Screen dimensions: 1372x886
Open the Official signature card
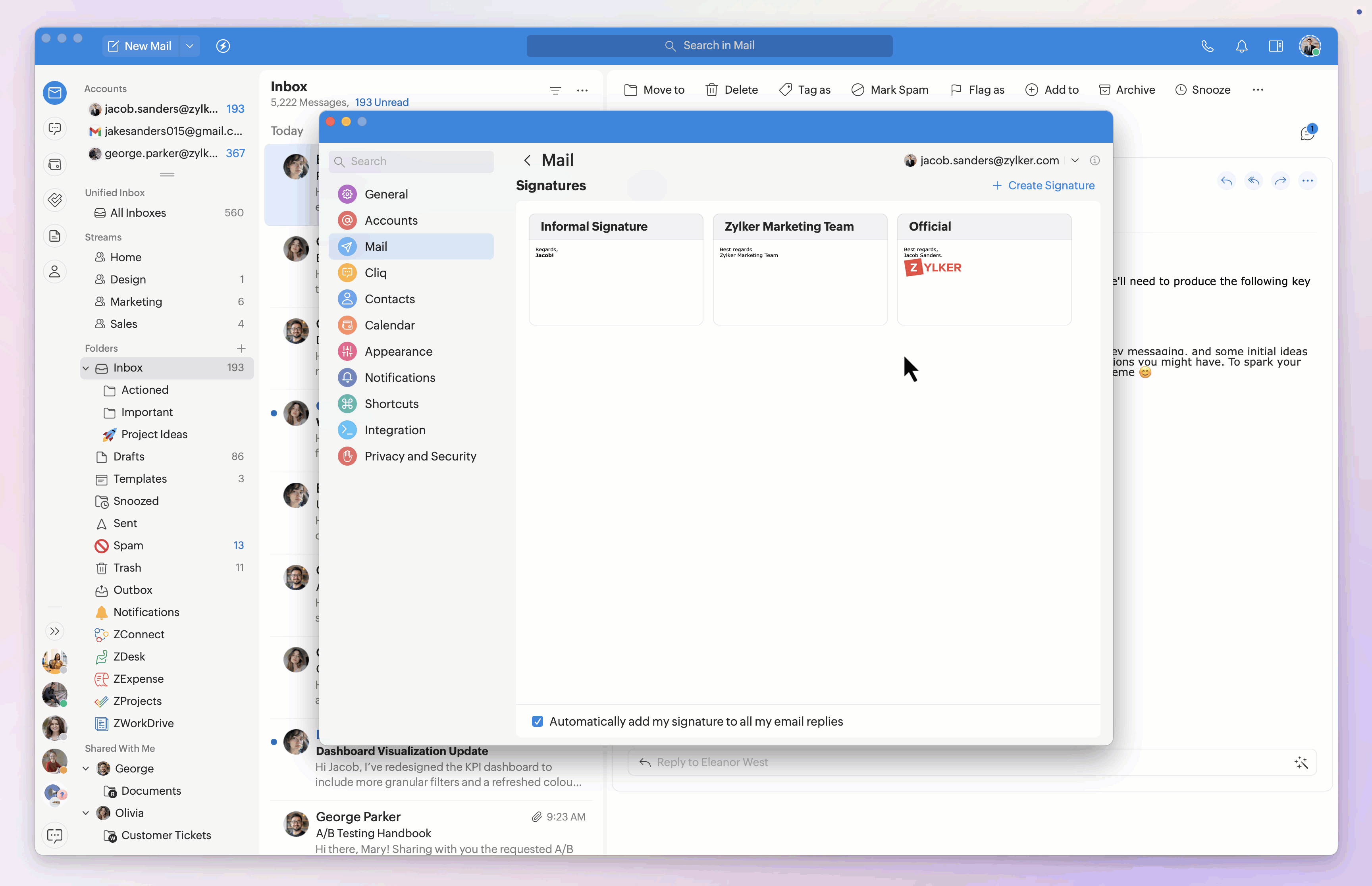pyautogui.click(x=984, y=269)
